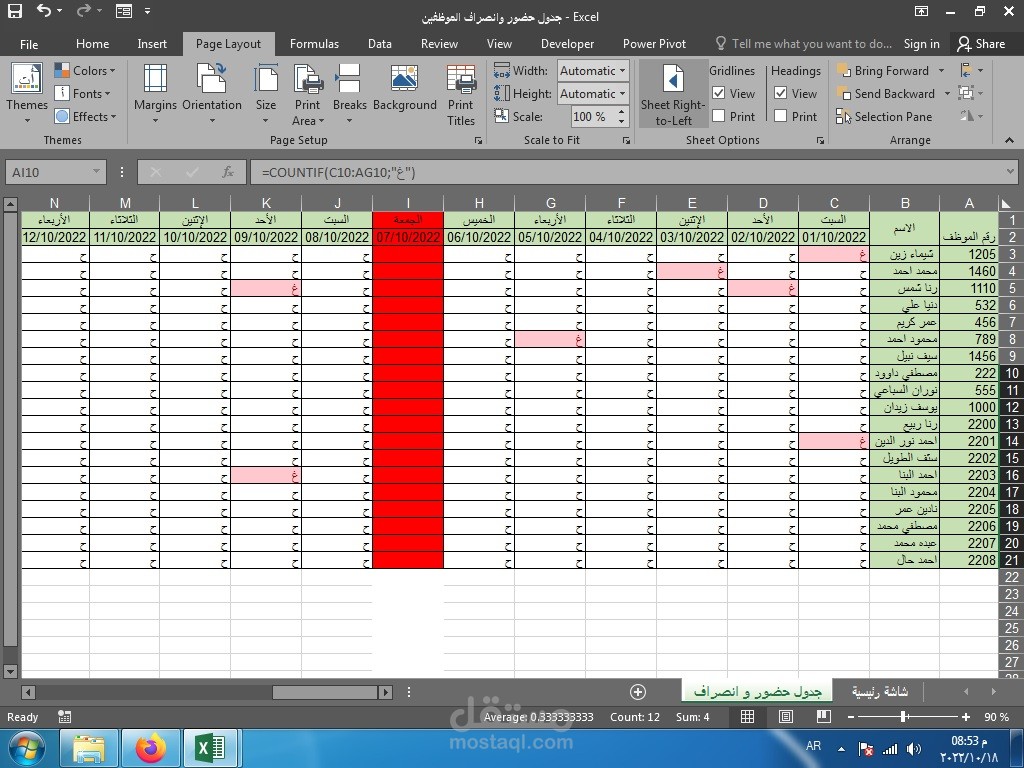Open the Windows Start menu
Image resolution: width=1024 pixels, height=768 pixels.
(x=27, y=748)
